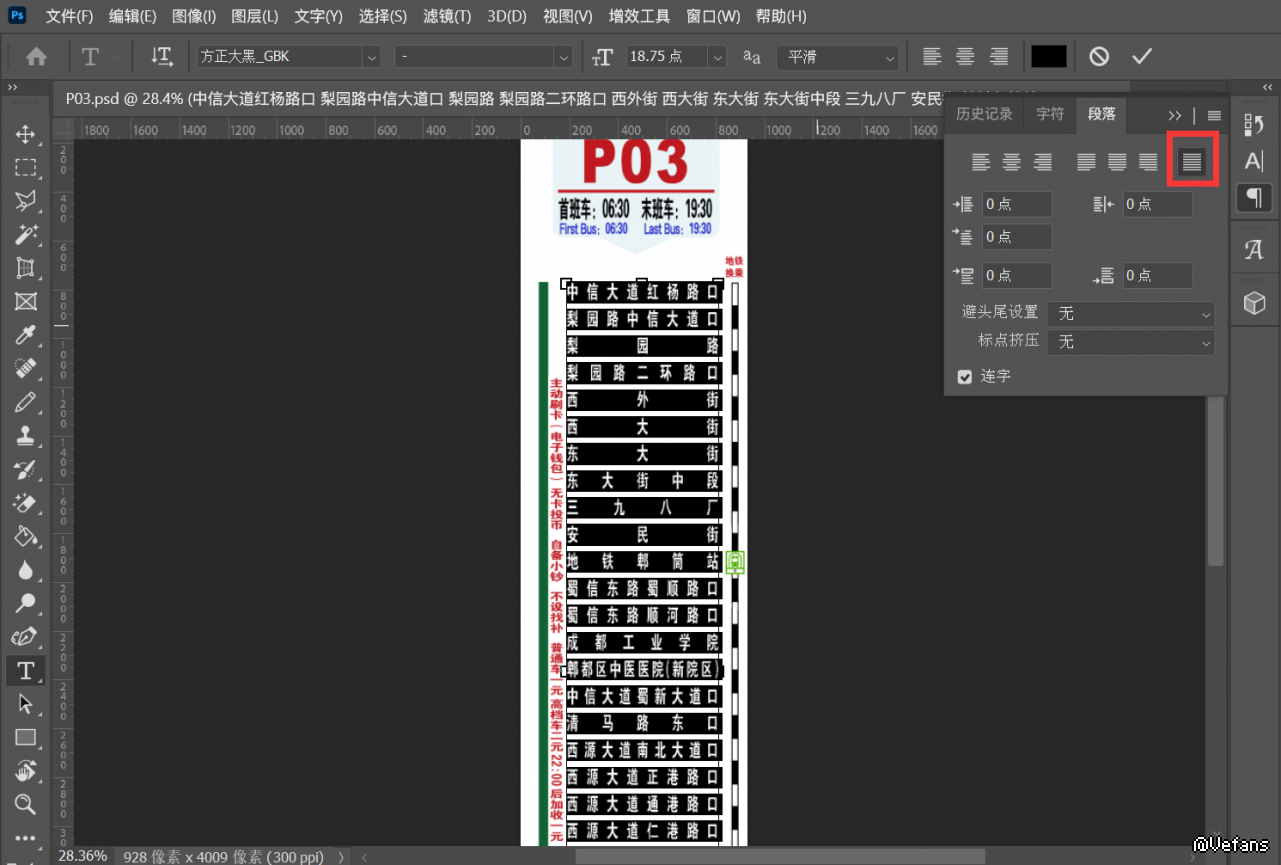Image resolution: width=1281 pixels, height=865 pixels.
Task: Switch to the 字符 panel tab
Action: click(x=1050, y=114)
